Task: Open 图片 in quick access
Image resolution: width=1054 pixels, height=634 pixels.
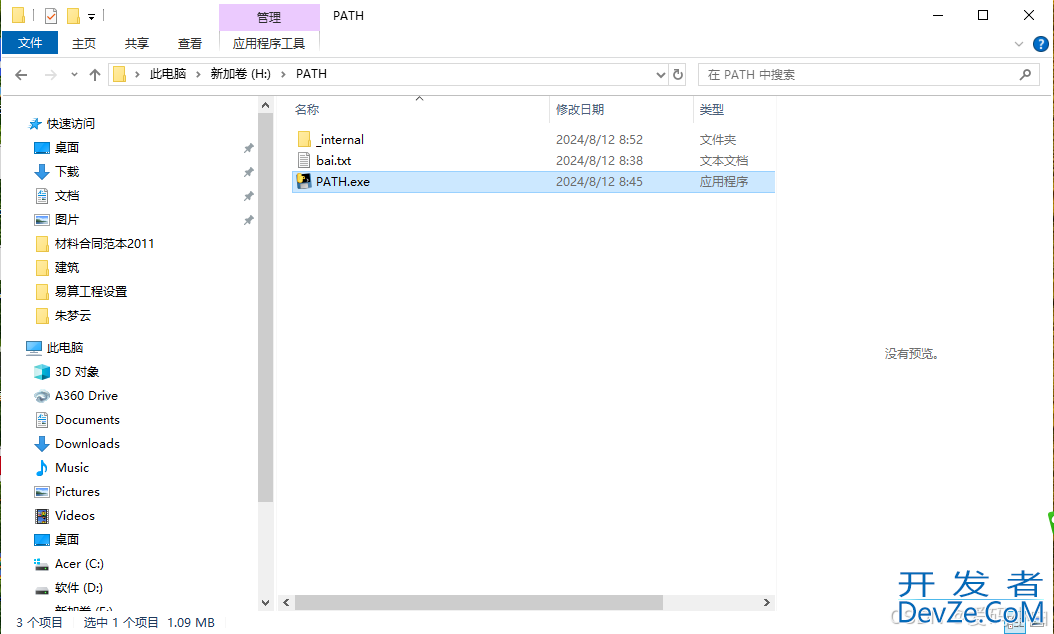Action: coord(67,220)
